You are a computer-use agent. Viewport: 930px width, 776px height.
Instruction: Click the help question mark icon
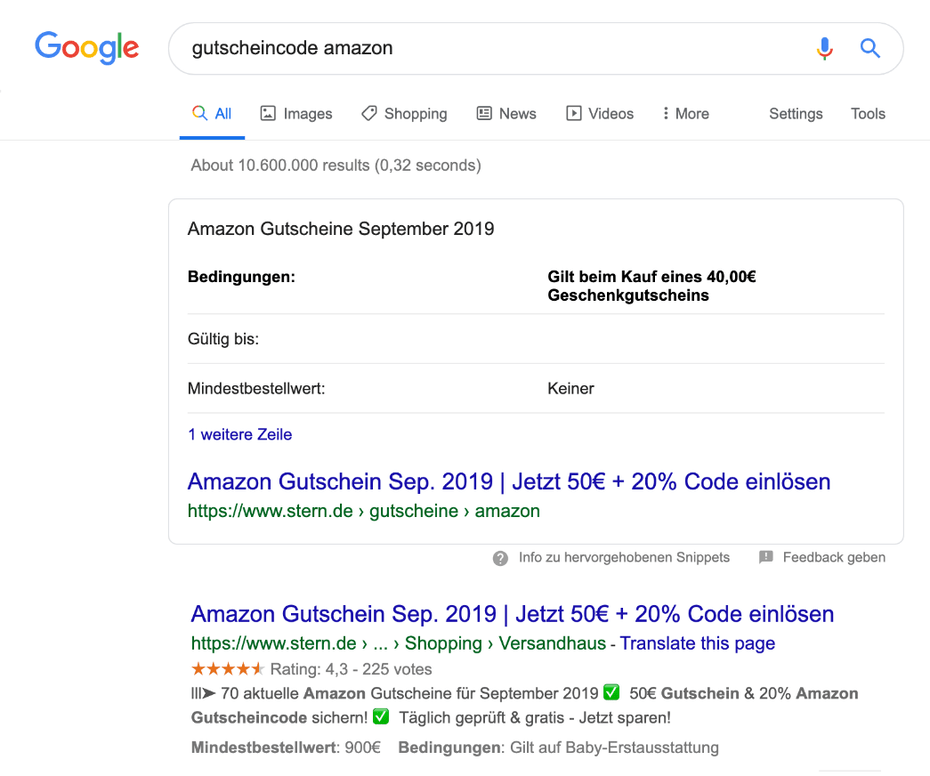tap(500, 558)
